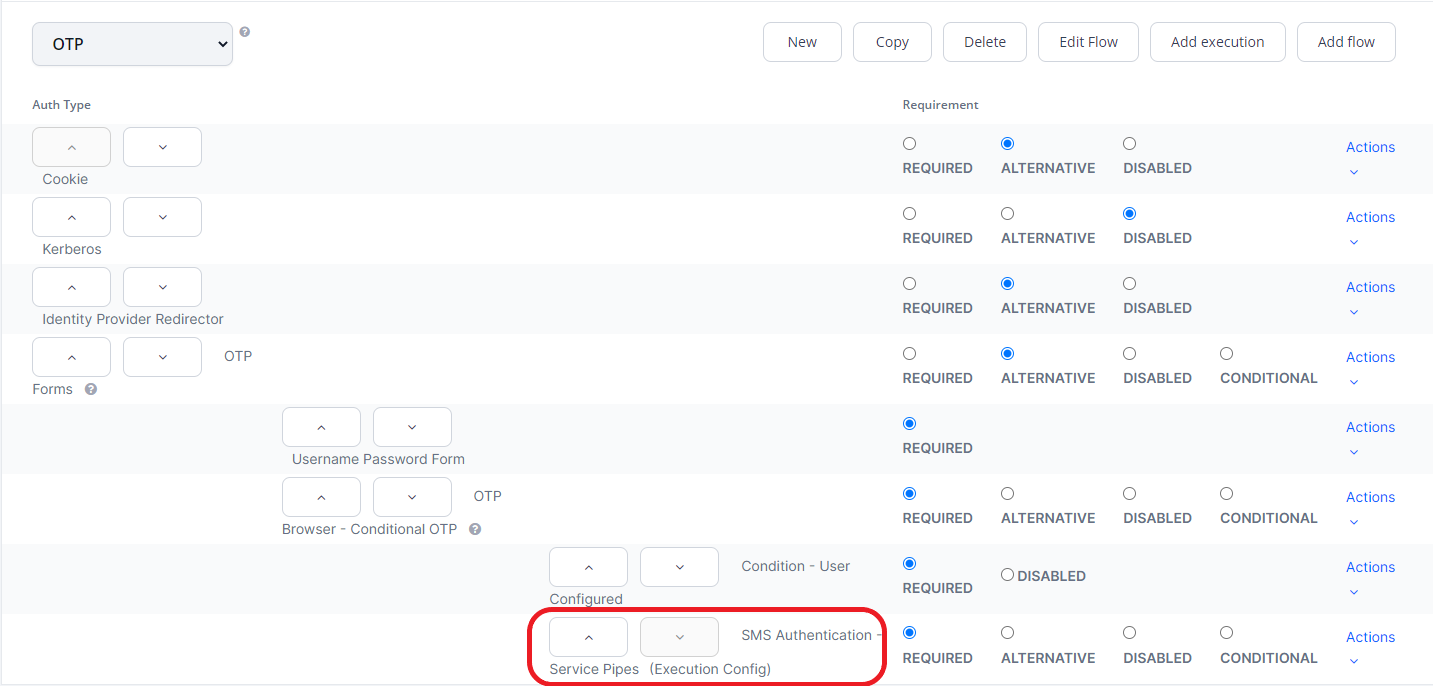Move Condition - User Configured down
The height and width of the screenshot is (686, 1433).
click(679, 567)
